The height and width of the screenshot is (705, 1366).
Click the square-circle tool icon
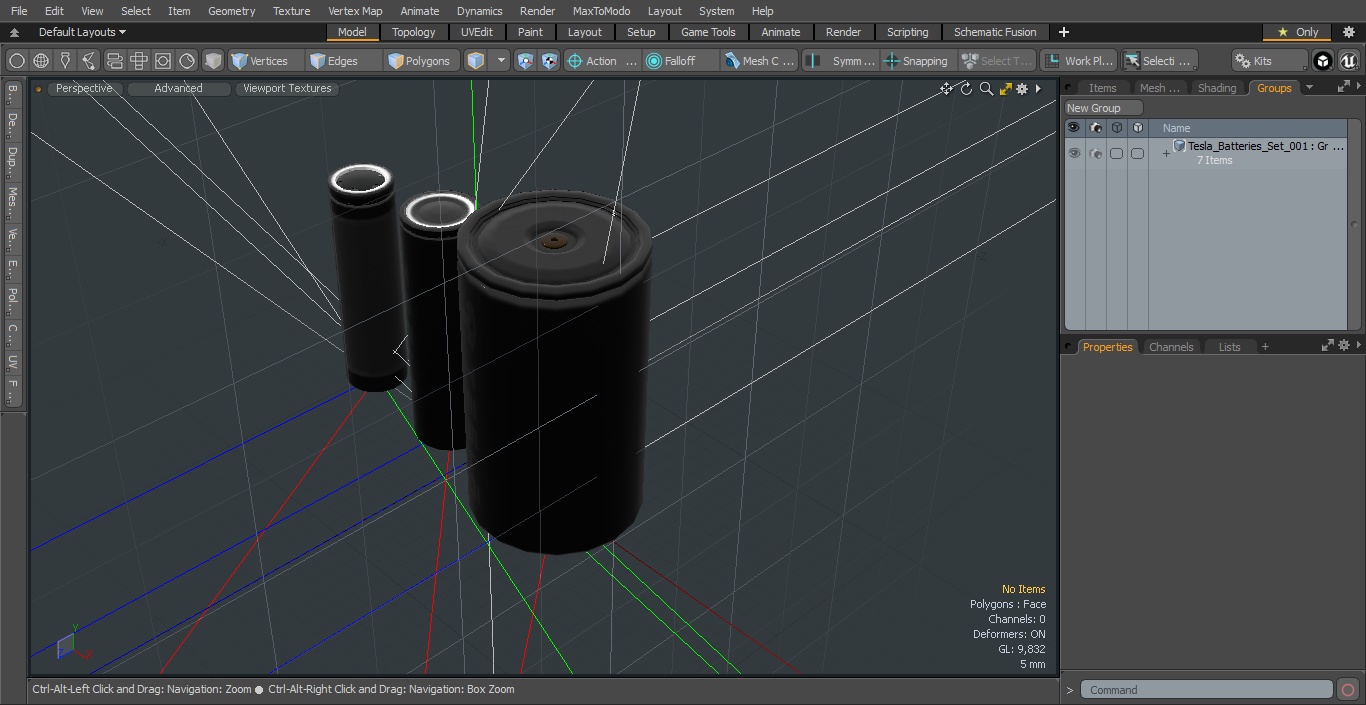click(163, 61)
